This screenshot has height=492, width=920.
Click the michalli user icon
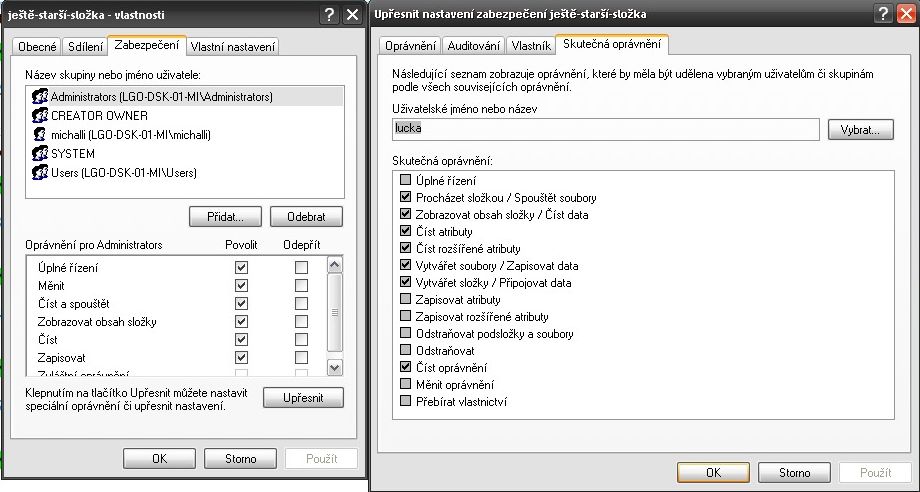[40, 134]
